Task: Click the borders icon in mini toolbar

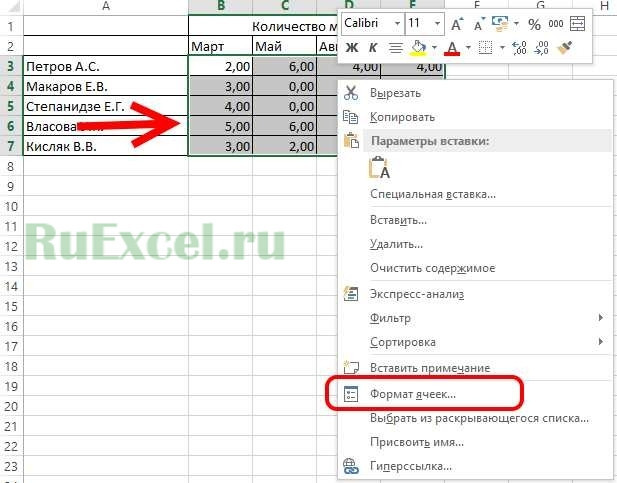Action: (x=485, y=48)
